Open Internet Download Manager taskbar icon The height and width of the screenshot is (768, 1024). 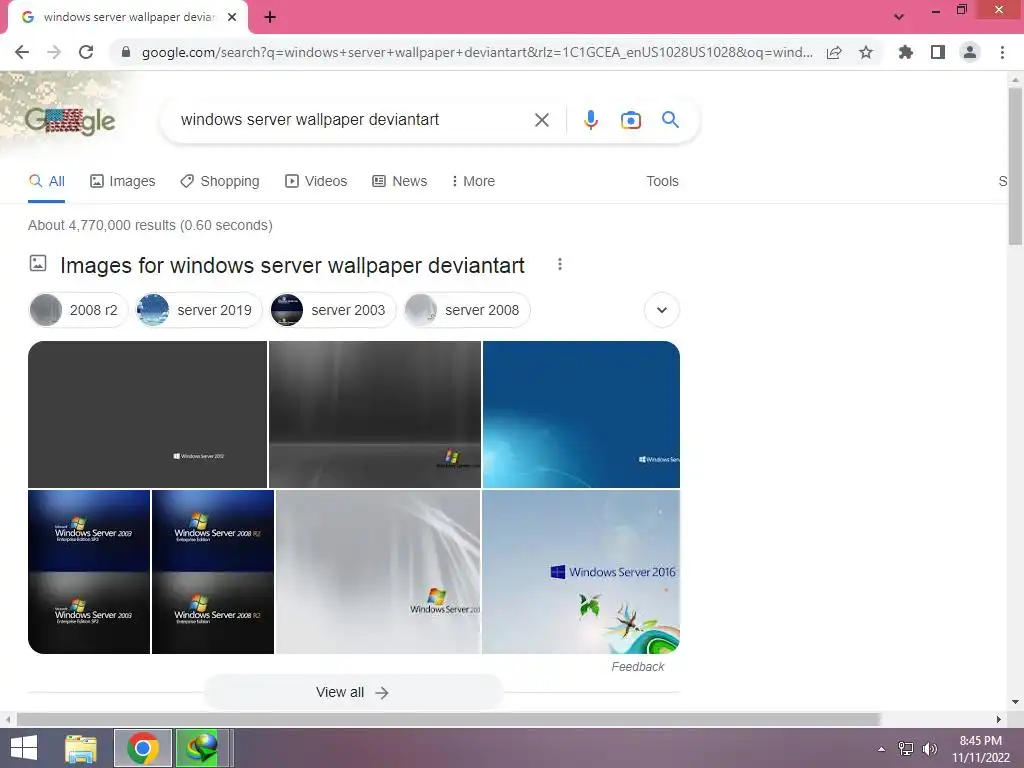click(x=202, y=748)
